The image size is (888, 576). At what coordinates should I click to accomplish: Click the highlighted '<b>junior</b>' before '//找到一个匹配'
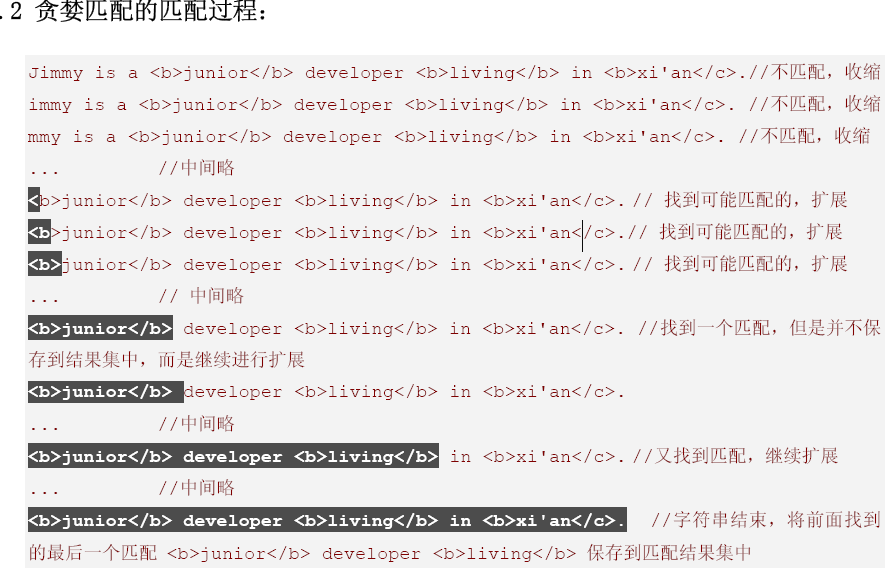[100, 328]
